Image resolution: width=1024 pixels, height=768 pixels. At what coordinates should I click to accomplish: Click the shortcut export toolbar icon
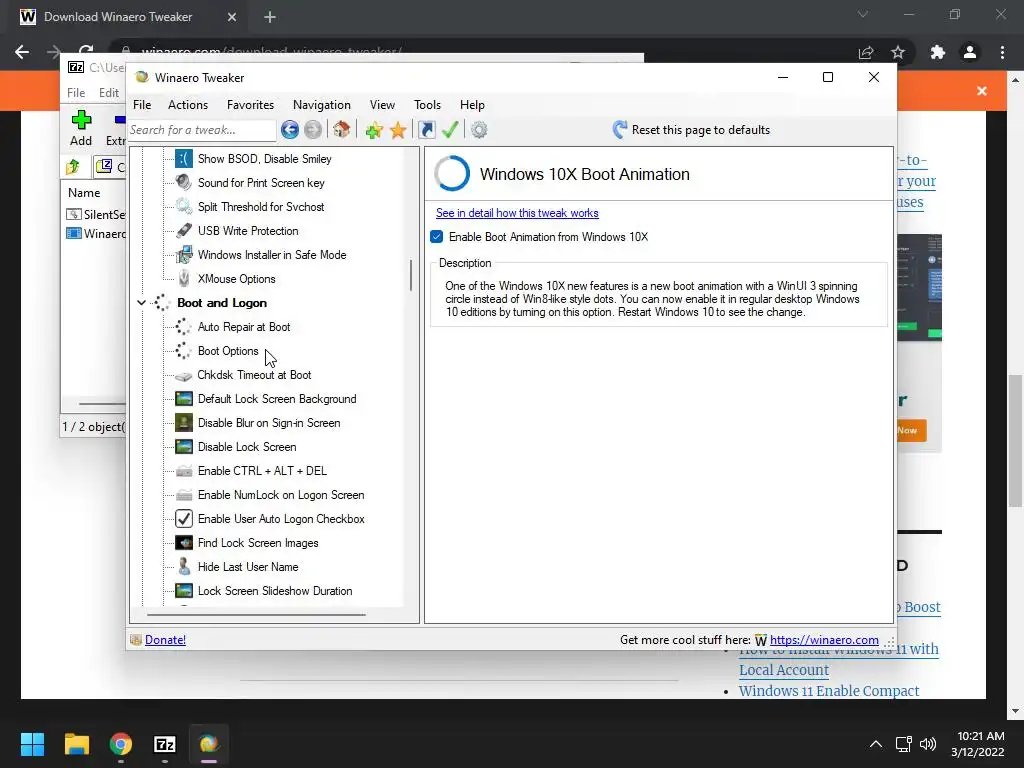click(426, 130)
